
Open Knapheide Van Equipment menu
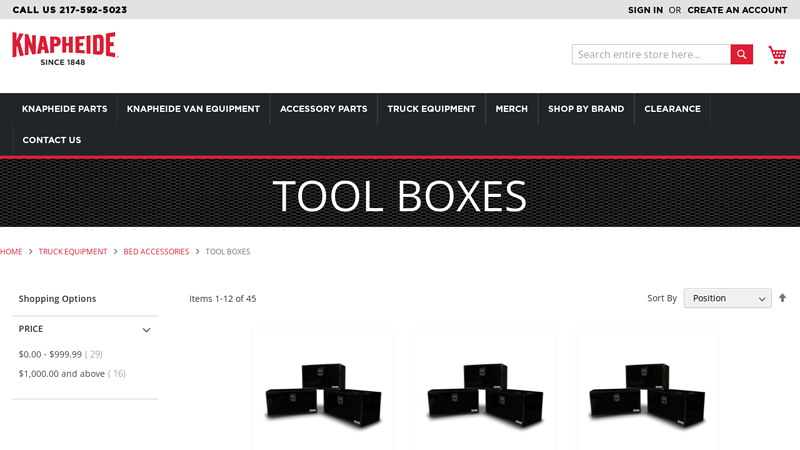coord(193,109)
